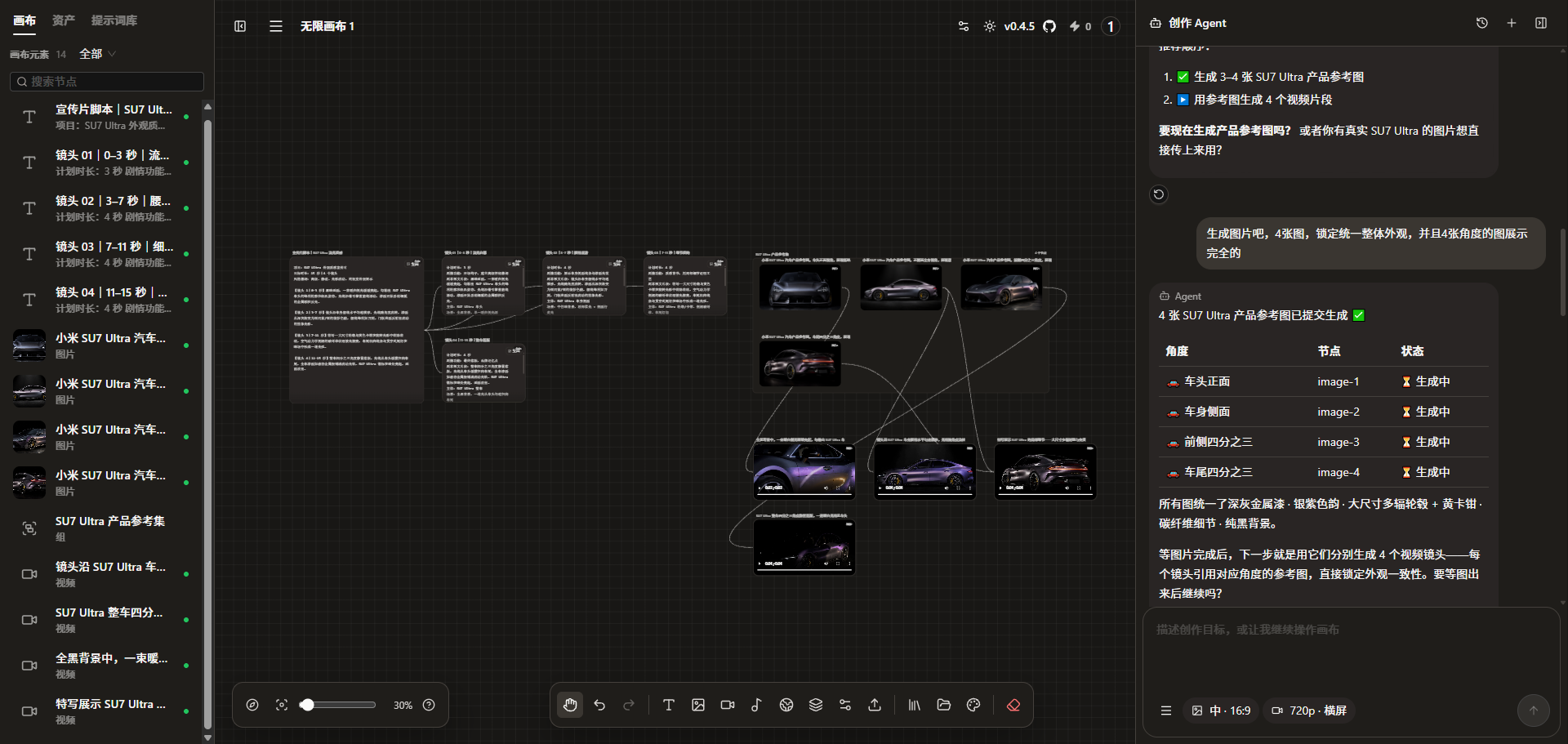Click the 30% zoom value
Image resolution: width=1568 pixels, height=744 pixels.
tap(403, 705)
